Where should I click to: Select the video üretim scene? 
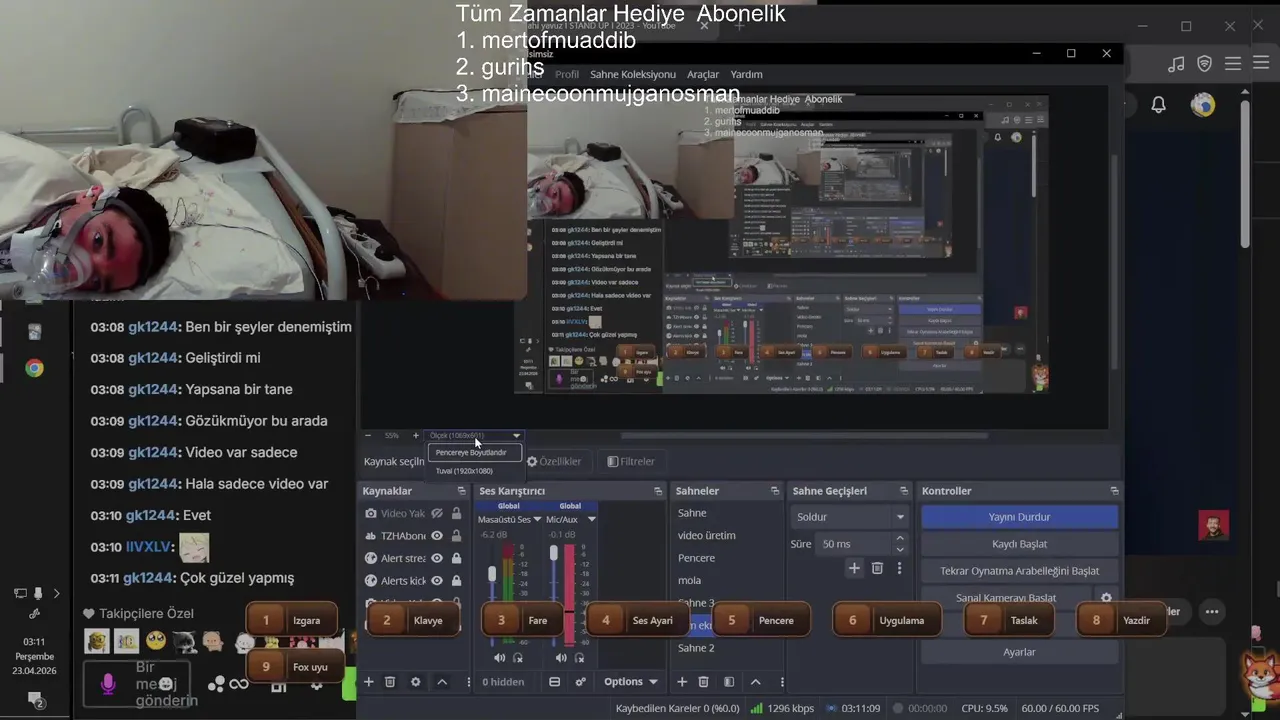706,535
